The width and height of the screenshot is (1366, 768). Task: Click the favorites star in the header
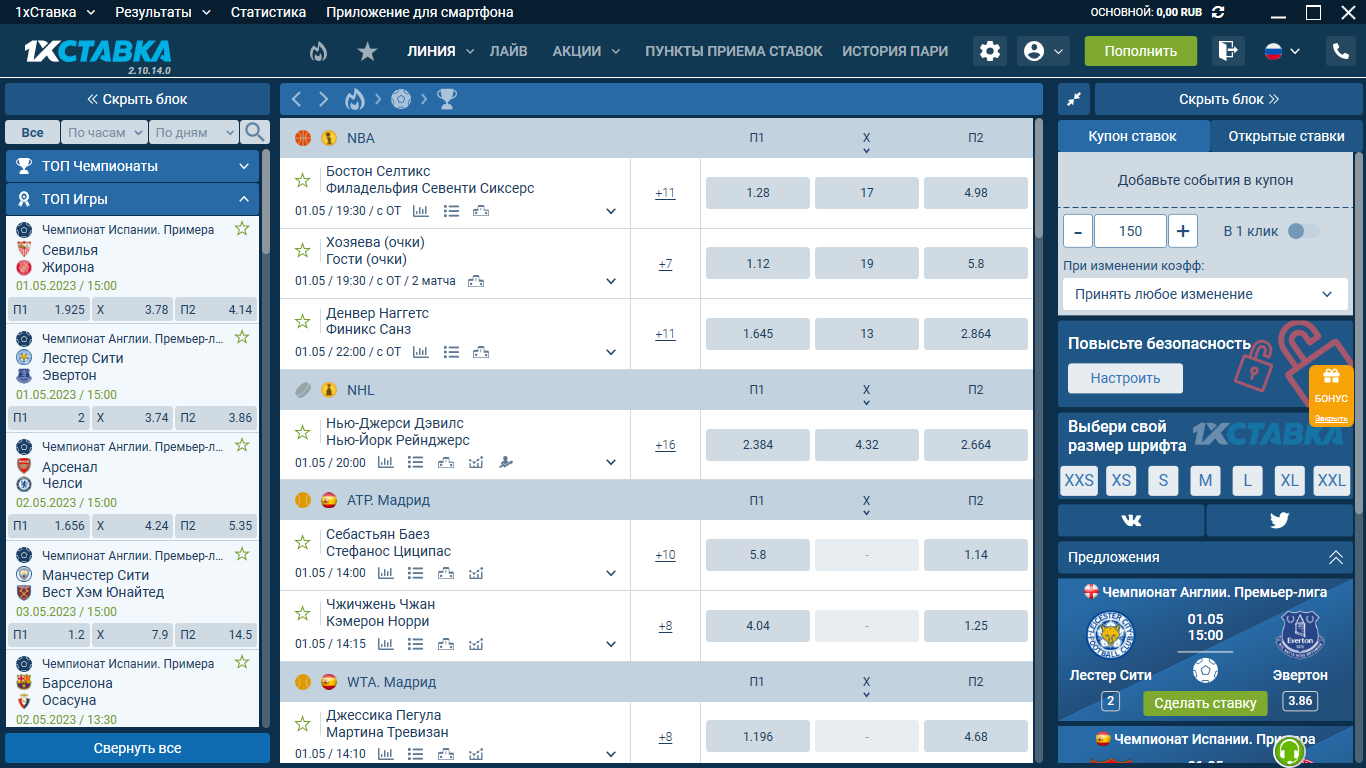point(367,51)
